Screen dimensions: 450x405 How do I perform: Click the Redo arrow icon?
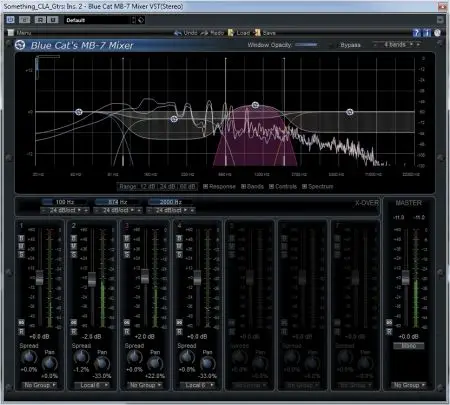pyautogui.click(x=204, y=33)
